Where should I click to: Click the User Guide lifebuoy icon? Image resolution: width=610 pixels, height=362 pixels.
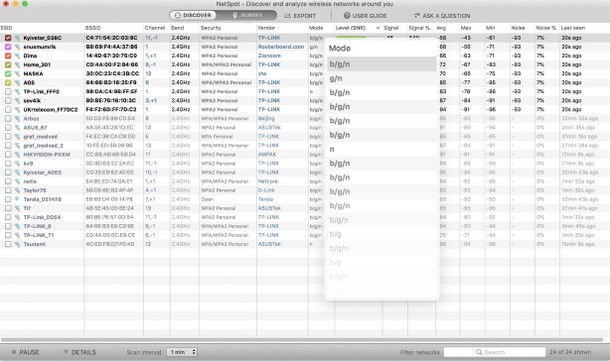click(x=347, y=16)
